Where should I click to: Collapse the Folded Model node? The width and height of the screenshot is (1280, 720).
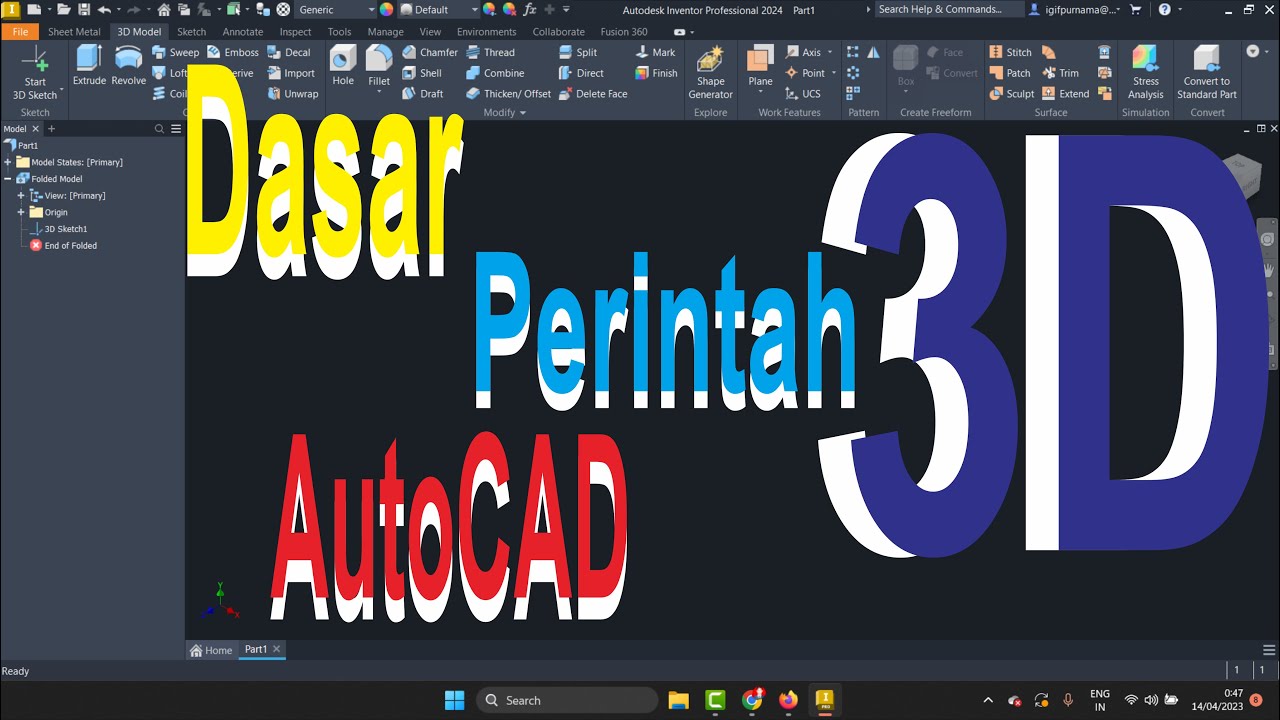click(x=8, y=179)
